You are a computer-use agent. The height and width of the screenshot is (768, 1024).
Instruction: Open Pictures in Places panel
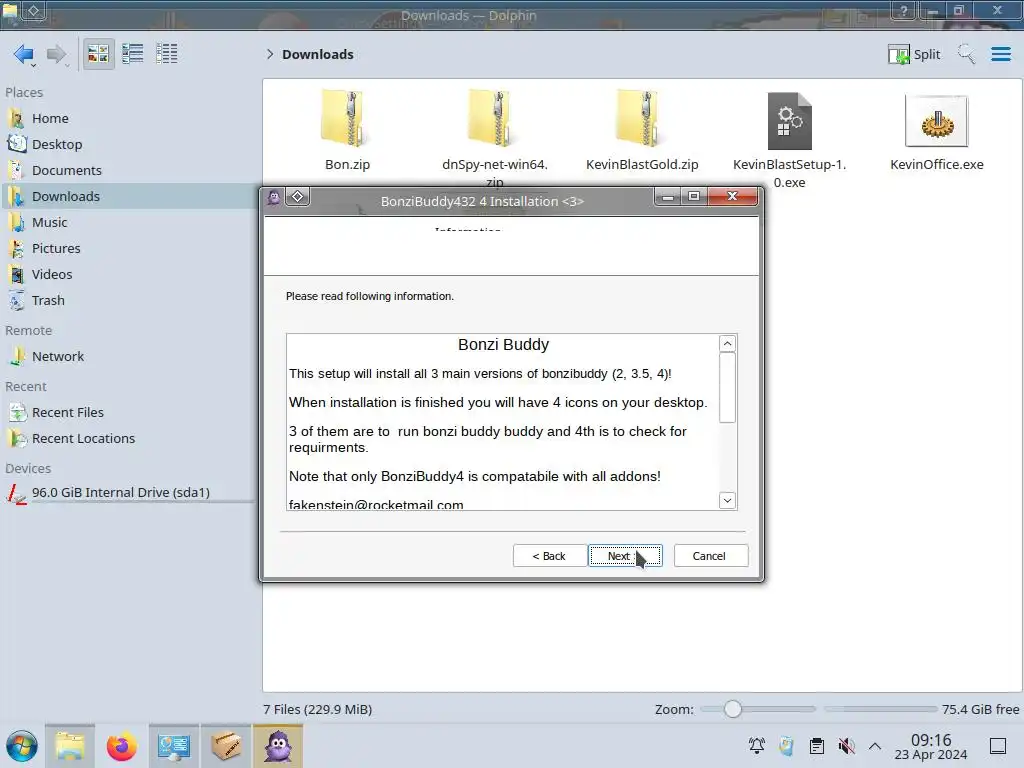tap(127, 249)
